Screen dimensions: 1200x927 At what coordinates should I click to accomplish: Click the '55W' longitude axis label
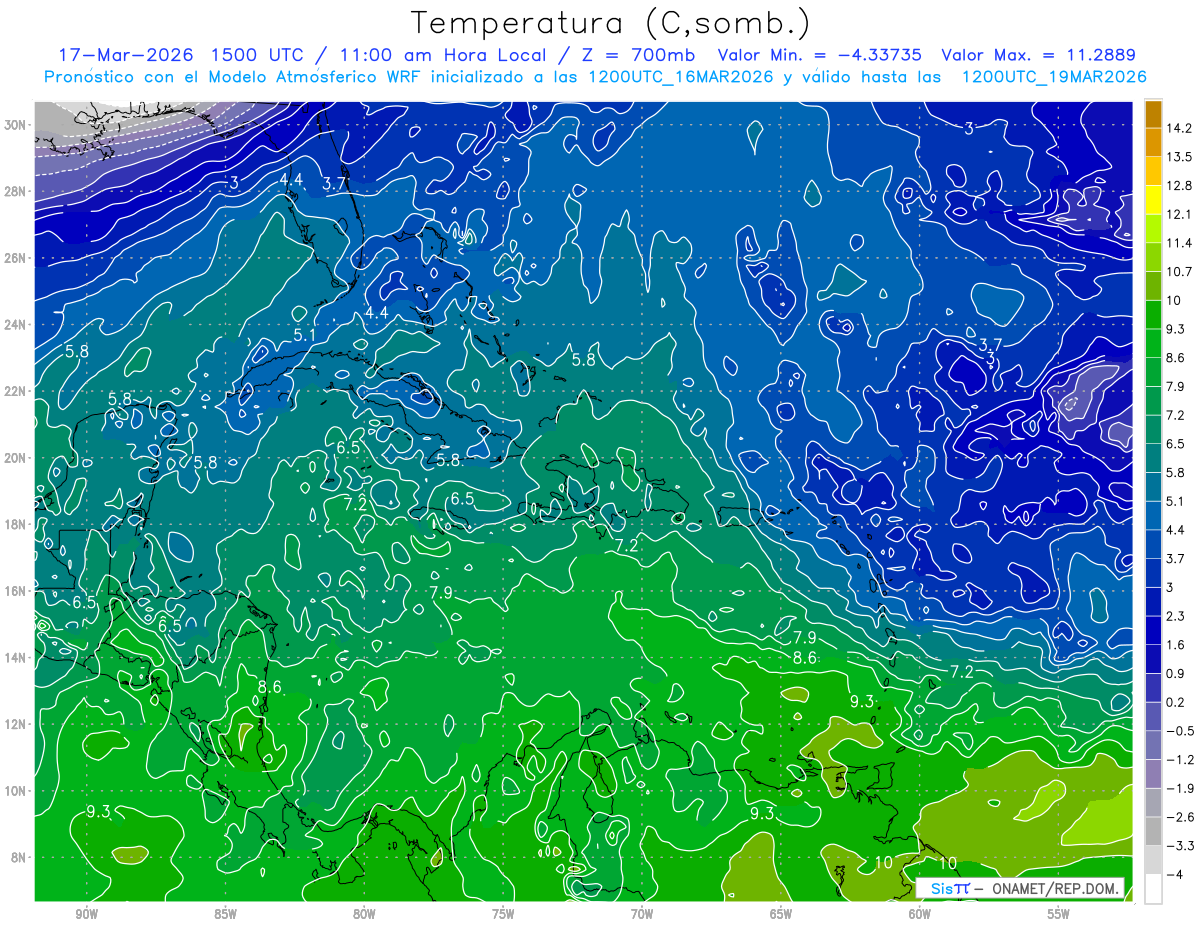point(1059,914)
